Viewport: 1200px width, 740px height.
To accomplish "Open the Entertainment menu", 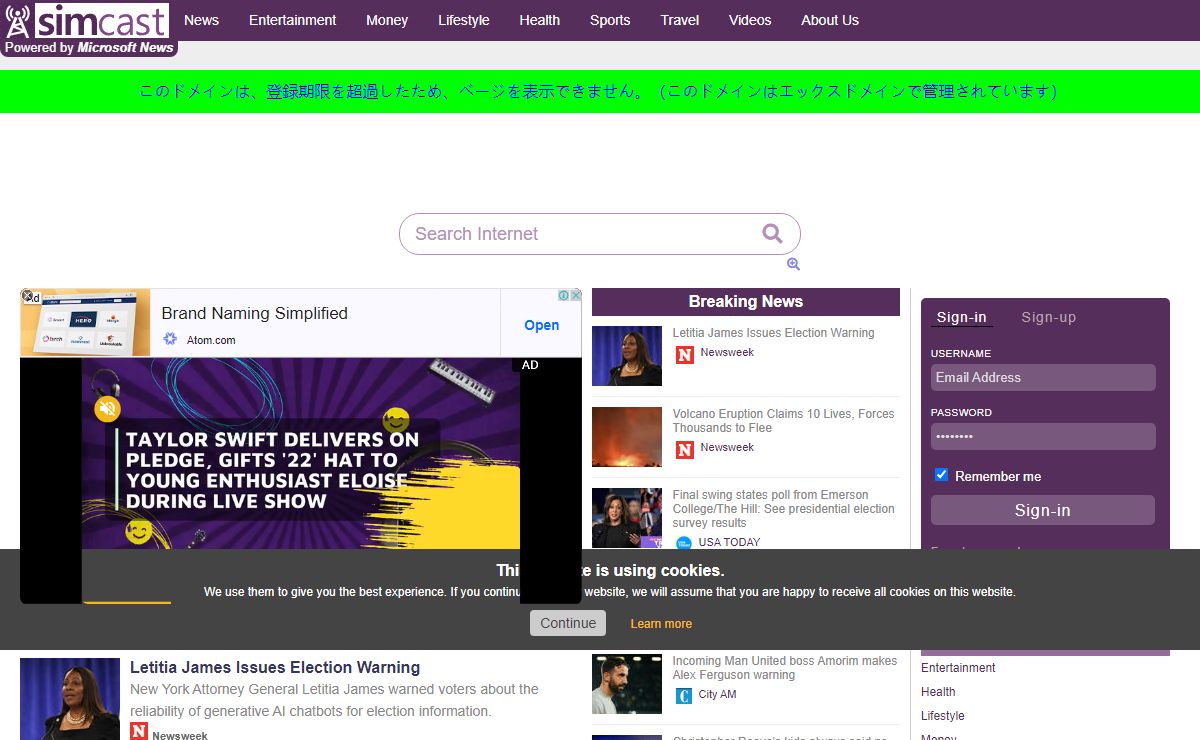I will 293,20.
